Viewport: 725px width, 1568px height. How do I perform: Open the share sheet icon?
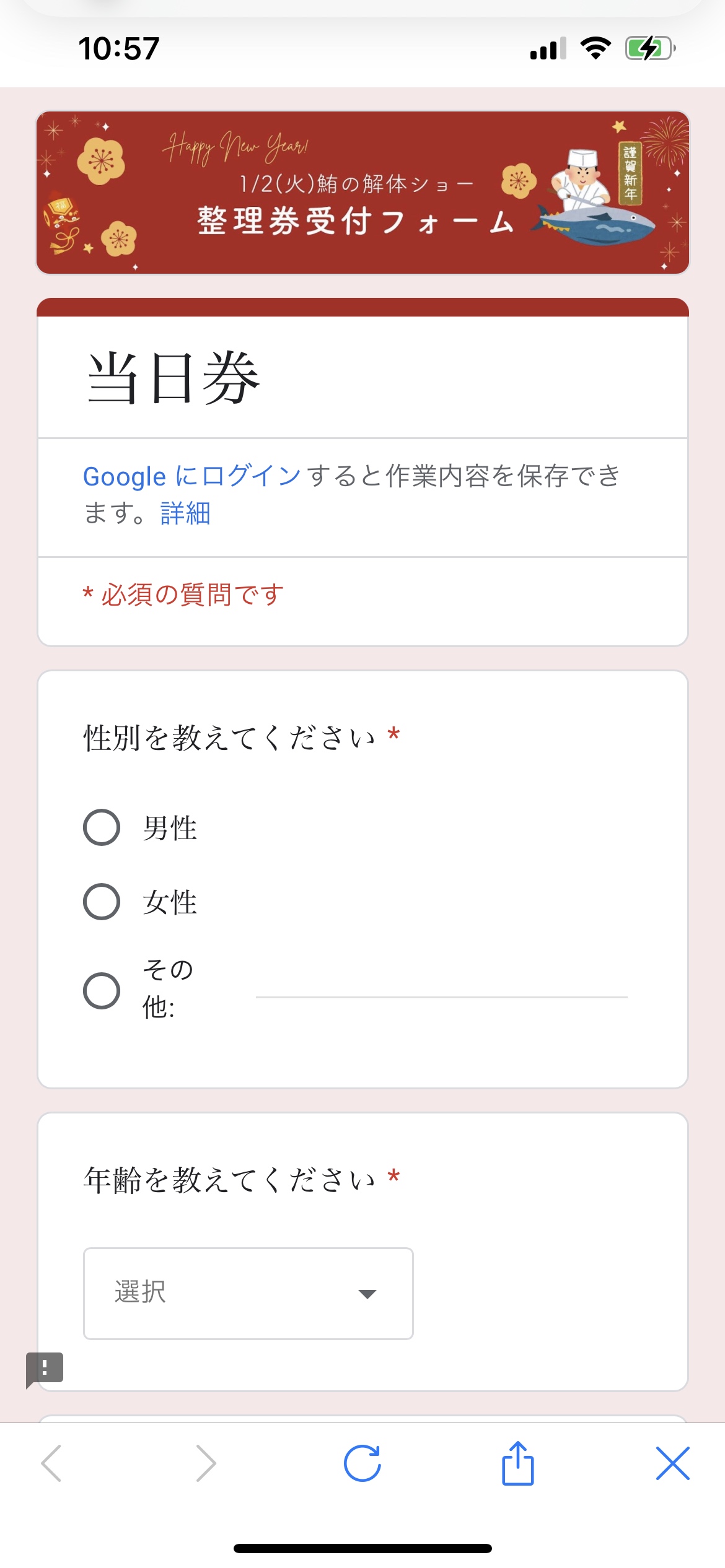point(517,1464)
